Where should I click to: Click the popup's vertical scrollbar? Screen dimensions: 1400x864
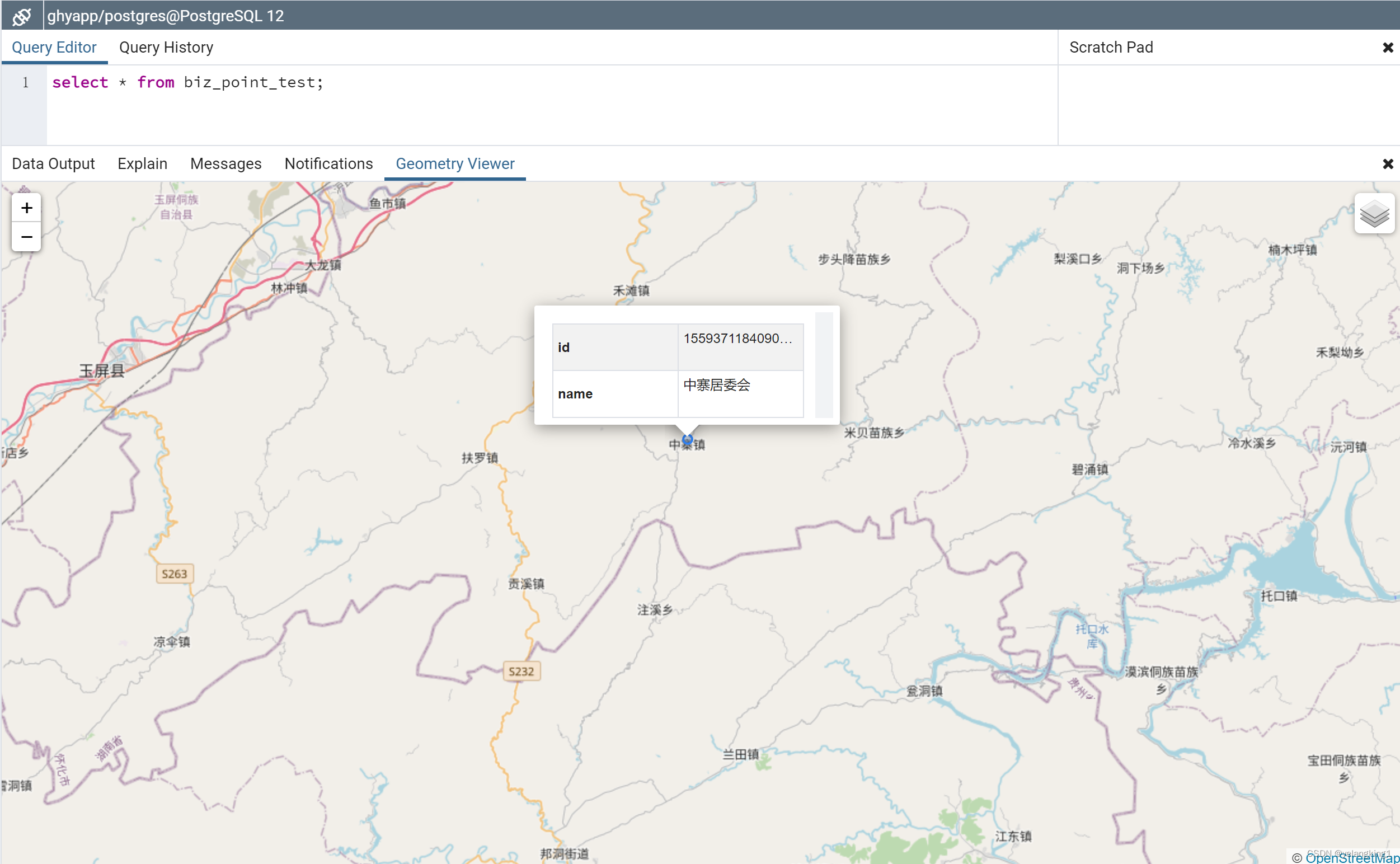824,365
